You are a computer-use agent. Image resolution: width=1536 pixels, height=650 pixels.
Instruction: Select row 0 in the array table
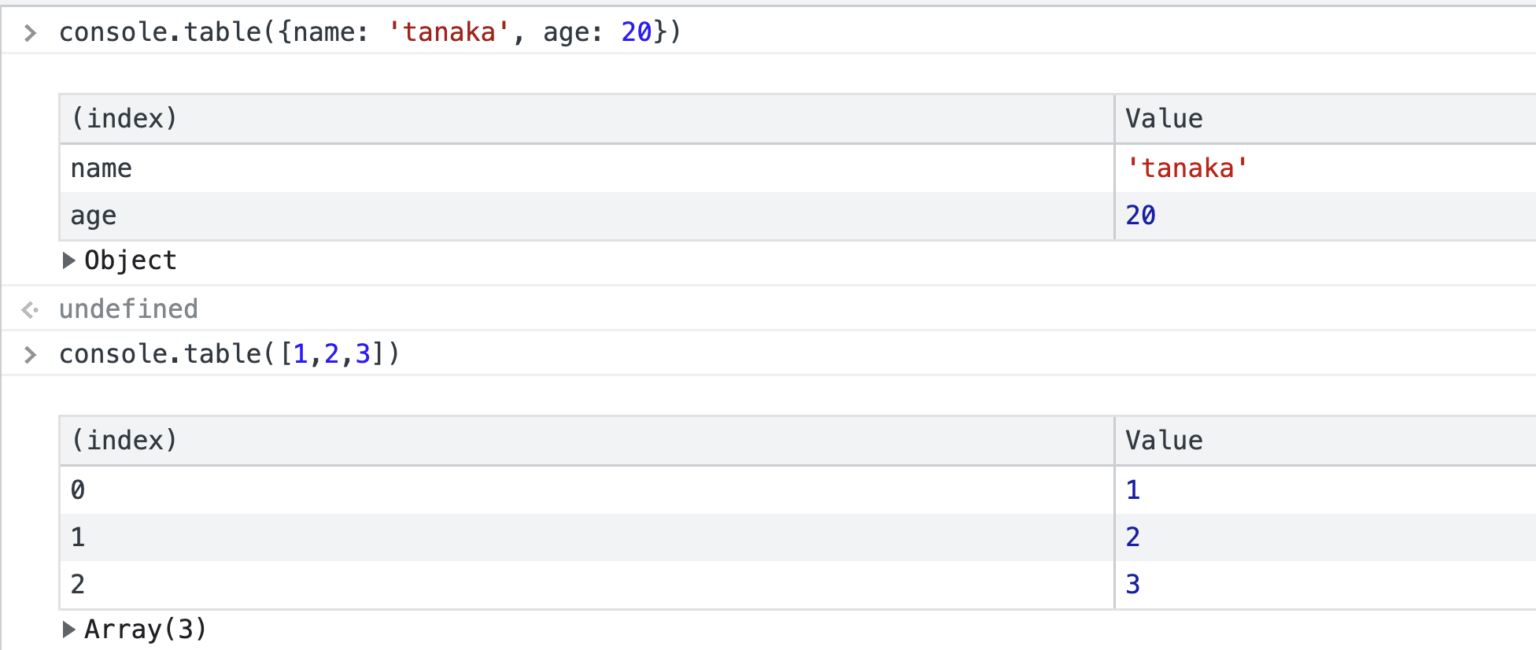pos(77,488)
